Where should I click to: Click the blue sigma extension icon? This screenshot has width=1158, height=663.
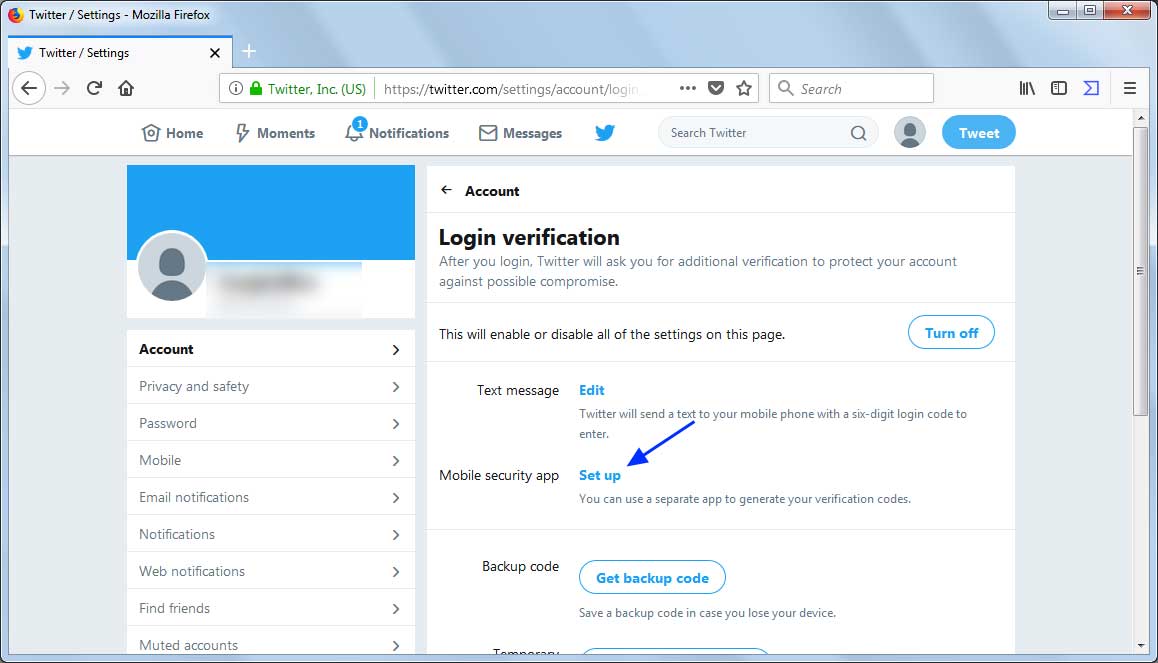pyautogui.click(x=1091, y=89)
